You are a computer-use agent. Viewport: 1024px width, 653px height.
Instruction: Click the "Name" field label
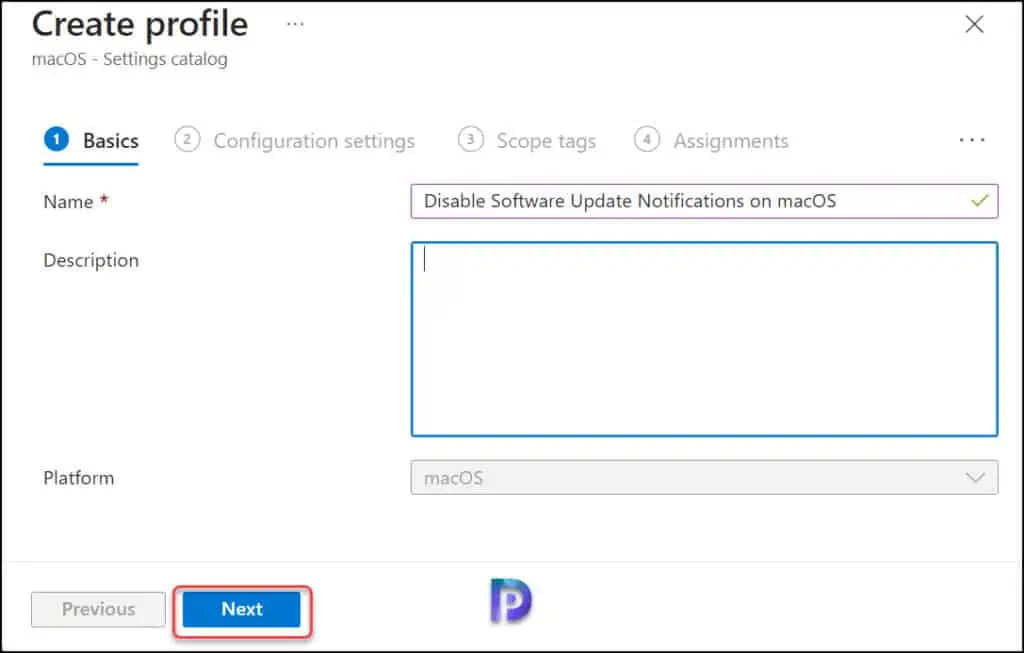pyautogui.click(x=68, y=202)
